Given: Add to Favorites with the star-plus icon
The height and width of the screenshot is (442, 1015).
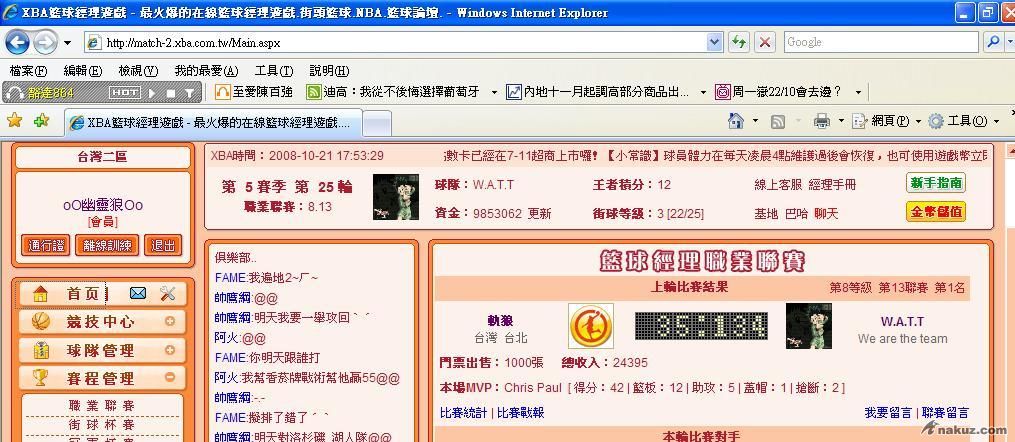Looking at the screenshot, I should tap(41, 120).
